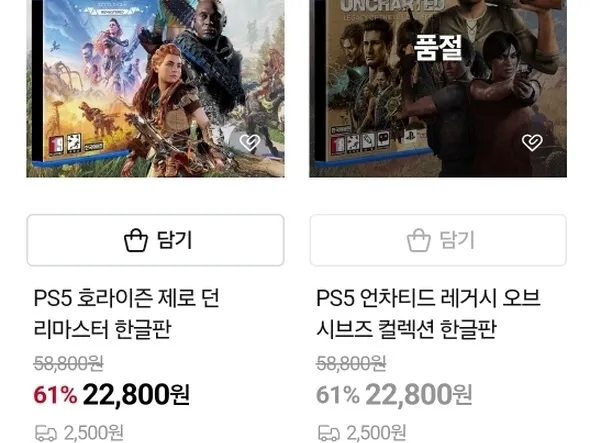Click struck-through 58,800원 under Uncharted title
This screenshot has width=590, height=443.
click(x=351, y=364)
